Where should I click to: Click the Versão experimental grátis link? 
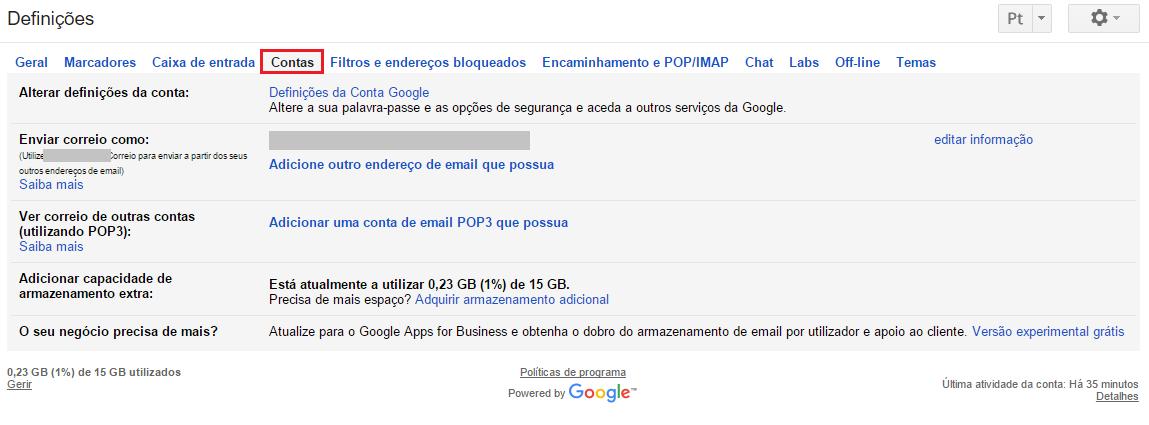click(1048, 331)
